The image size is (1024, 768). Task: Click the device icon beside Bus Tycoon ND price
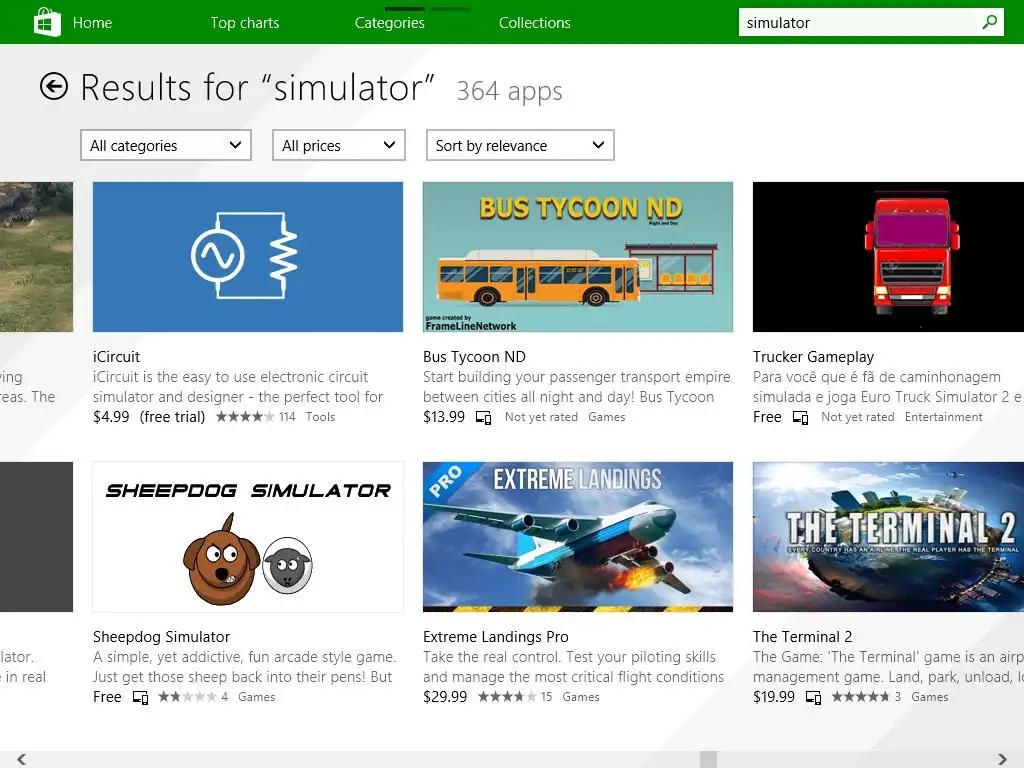point(483,417)
